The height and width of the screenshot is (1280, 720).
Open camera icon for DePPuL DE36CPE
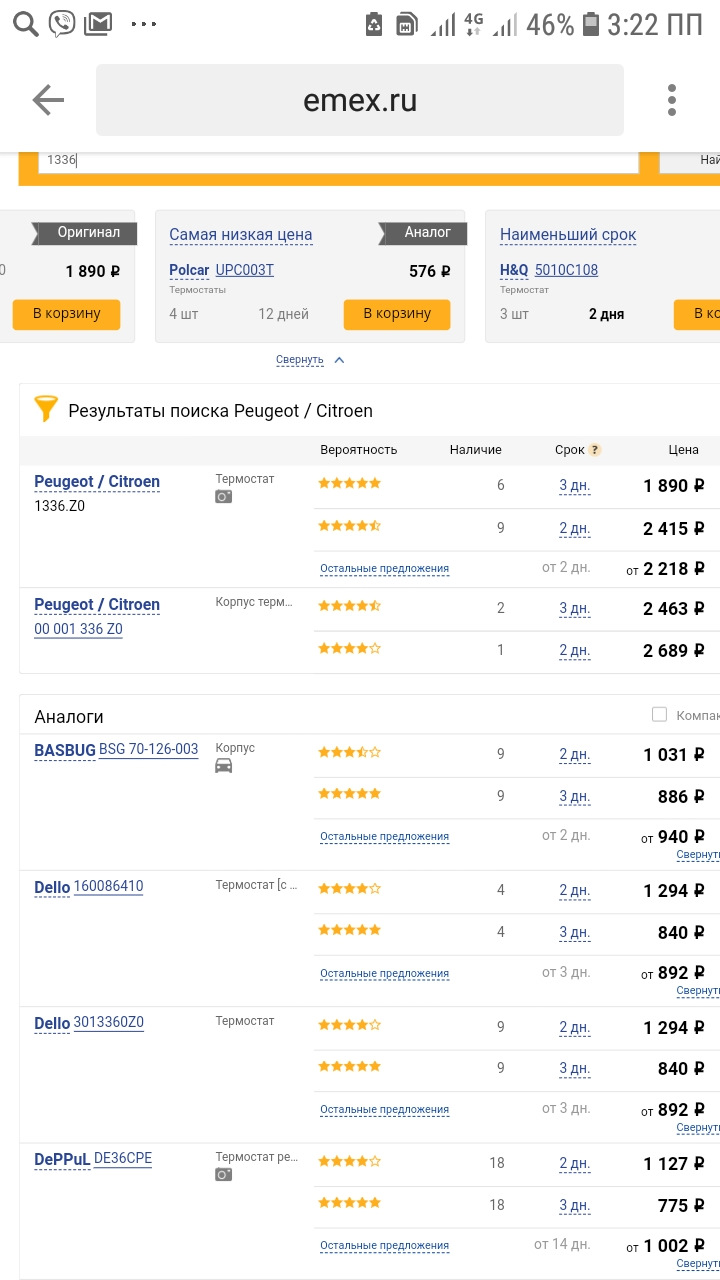(x=224, y=1175)
